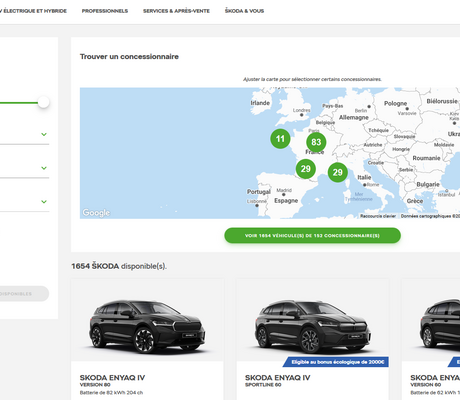Click the Italie label on the map
Image resolution: width=460 pixels, height=400 pixels.
(x=364, y=177)
